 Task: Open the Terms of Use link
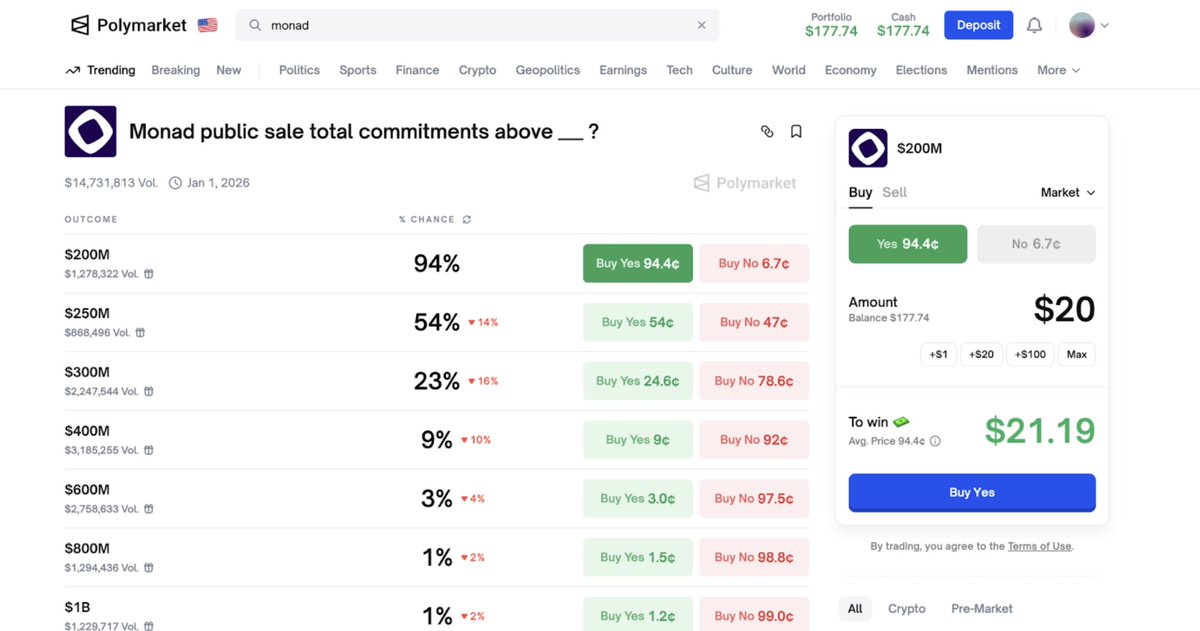1039,546
